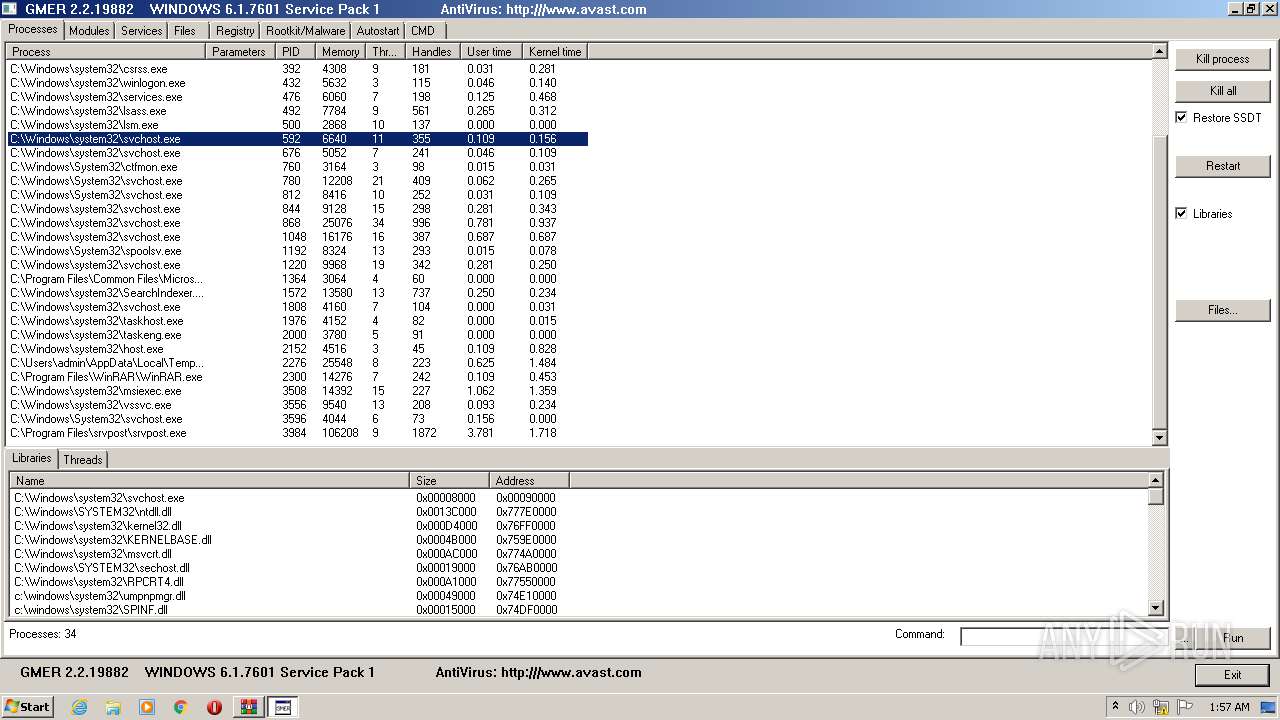This screenshot has height=720, width=1280.
Task: Click the Run button
Action: 1233,637
